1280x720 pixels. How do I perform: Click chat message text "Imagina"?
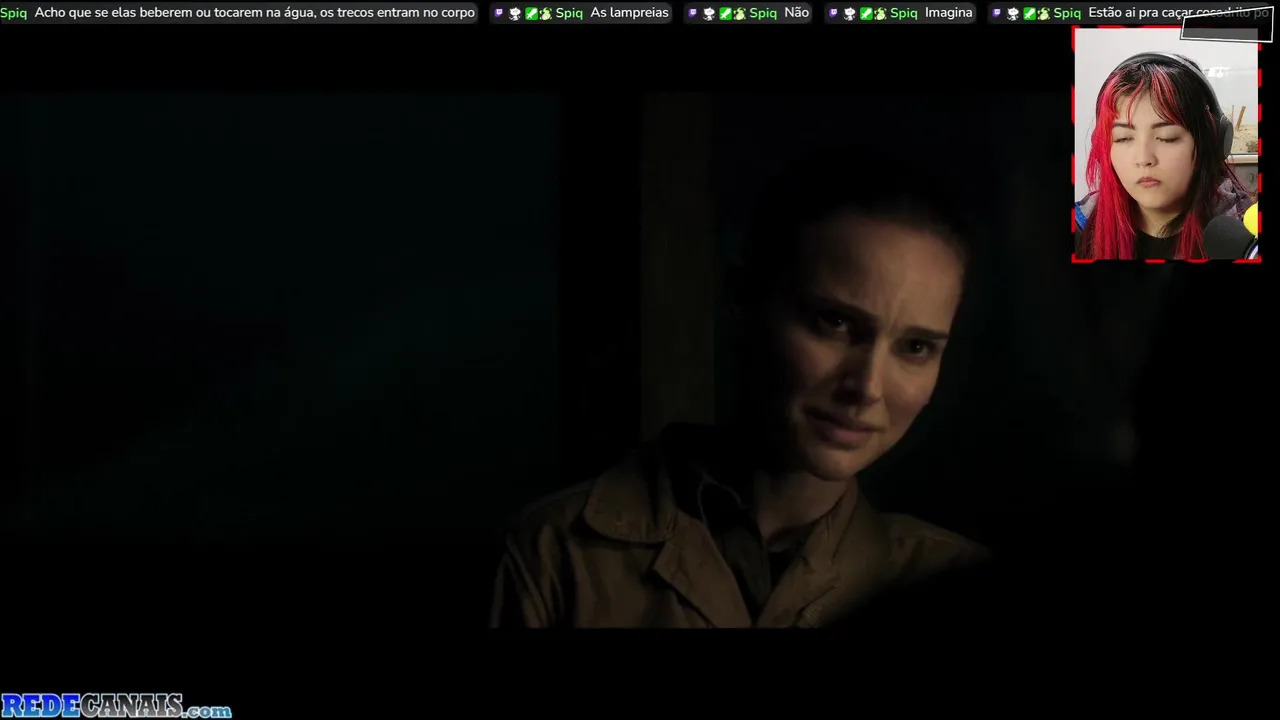[949, 13]
